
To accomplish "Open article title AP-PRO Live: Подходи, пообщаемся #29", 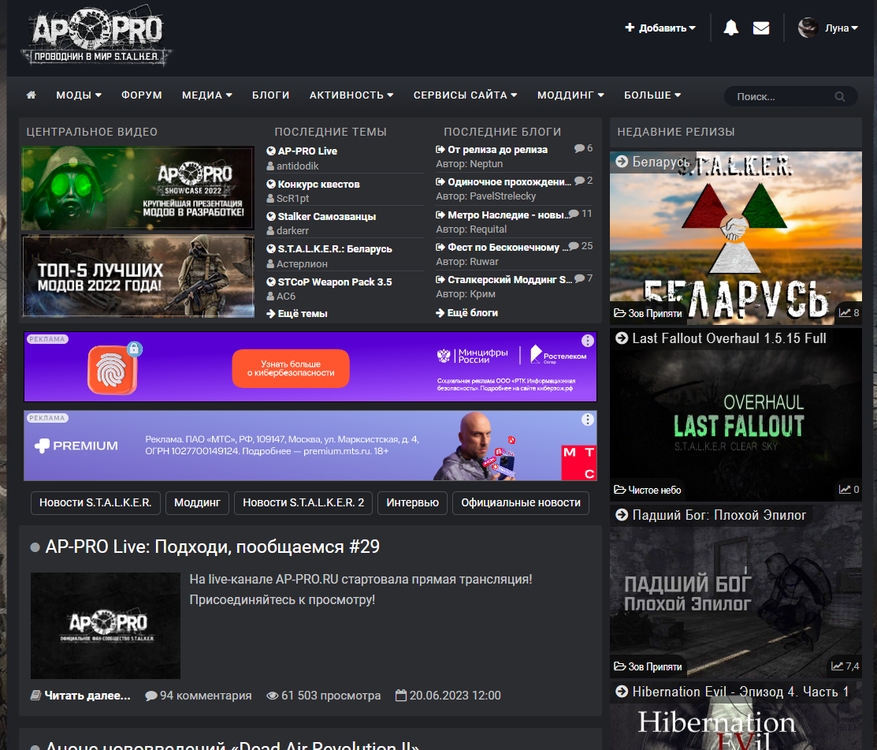I will [x=213, y=546].
